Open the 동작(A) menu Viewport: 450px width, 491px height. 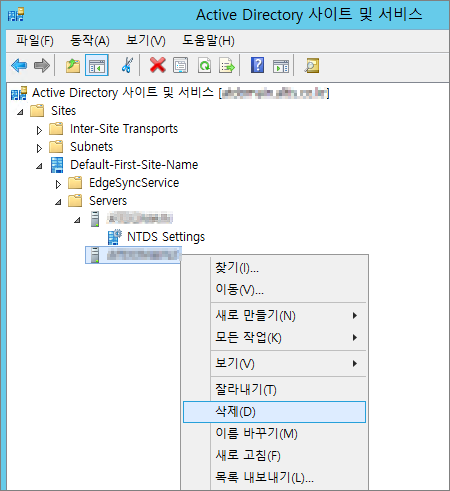(x=90, y=41)
